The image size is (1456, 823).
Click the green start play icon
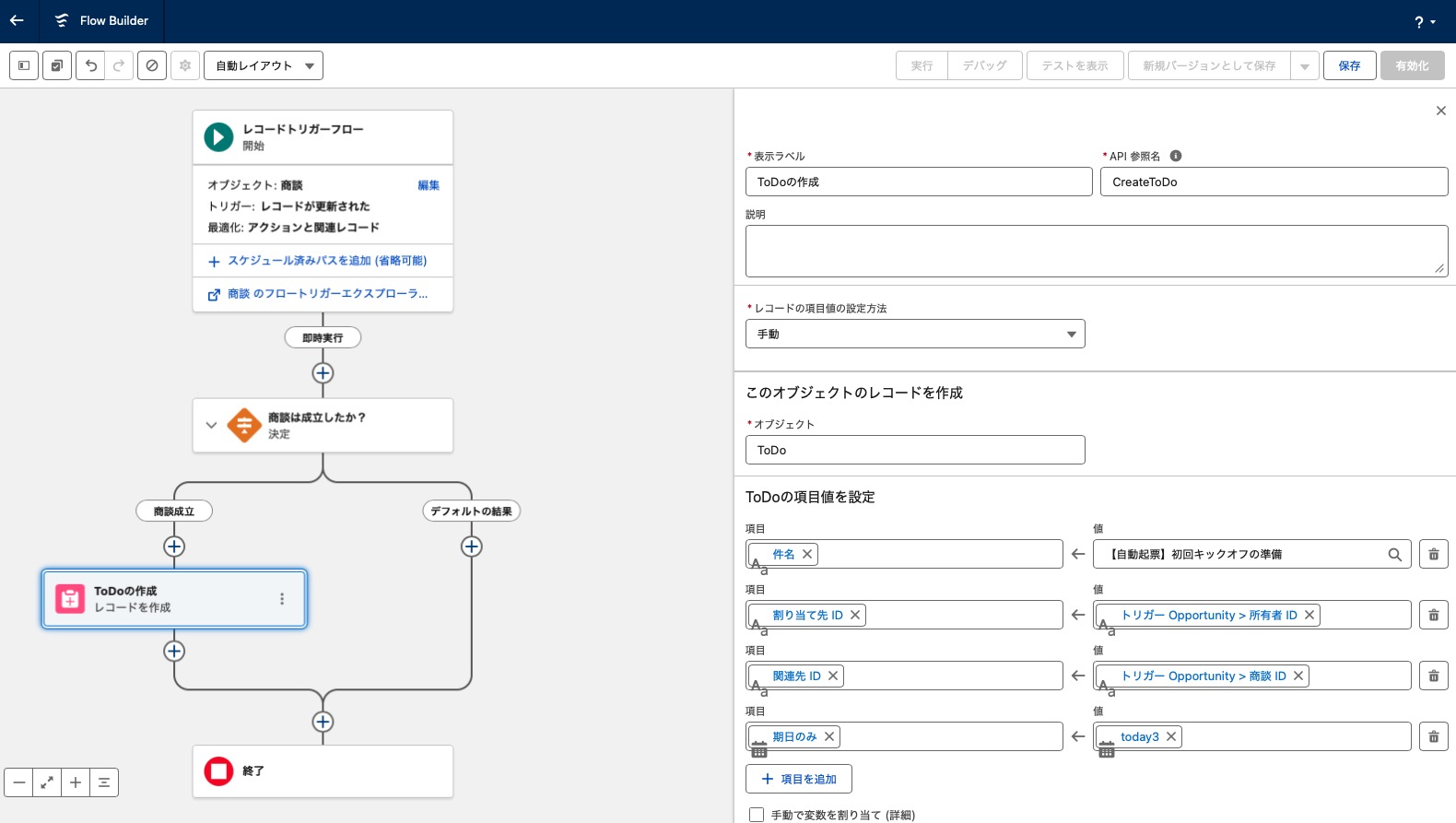218,137
